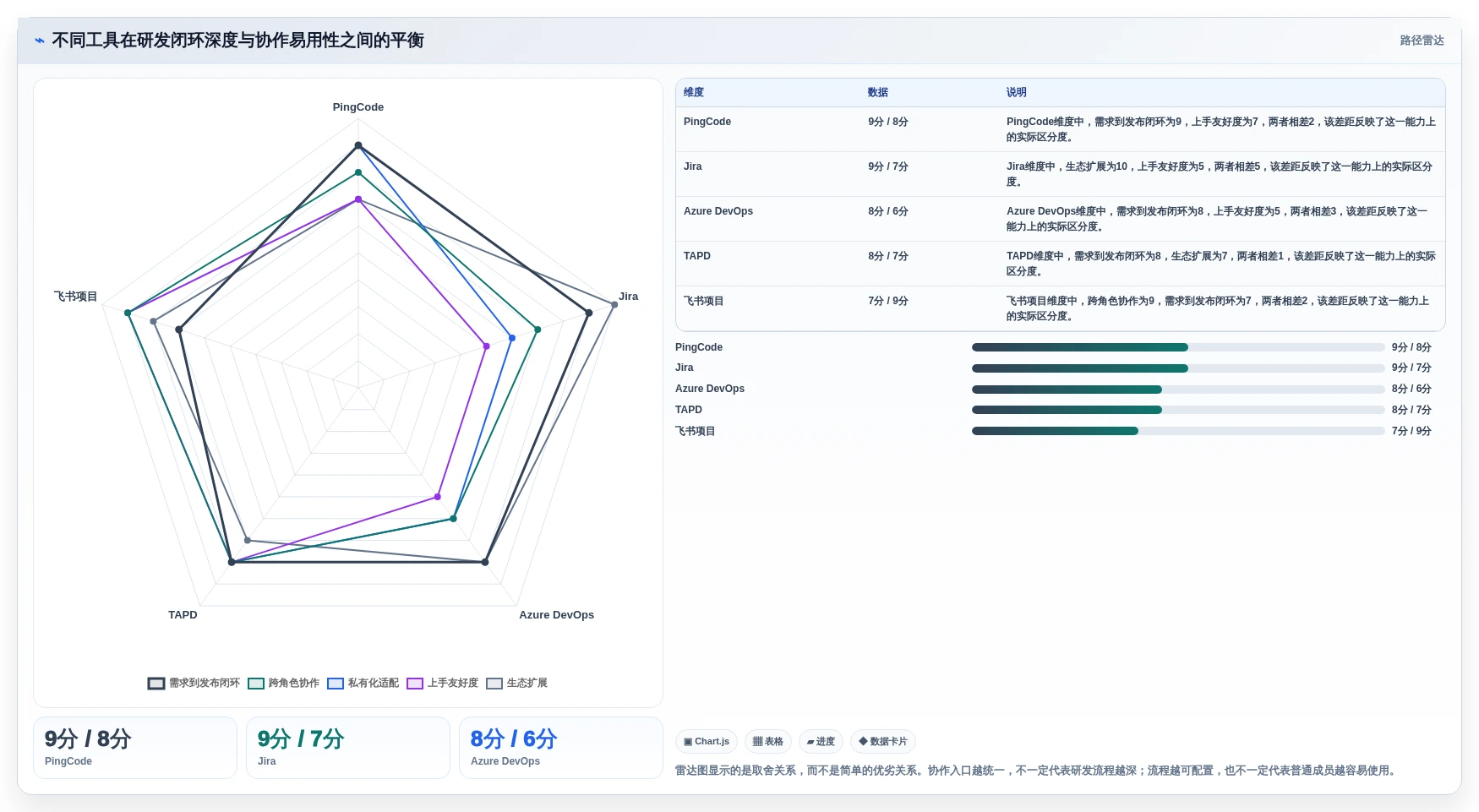
Task: Click the Jira description text in table
Action: point(1220,174)
